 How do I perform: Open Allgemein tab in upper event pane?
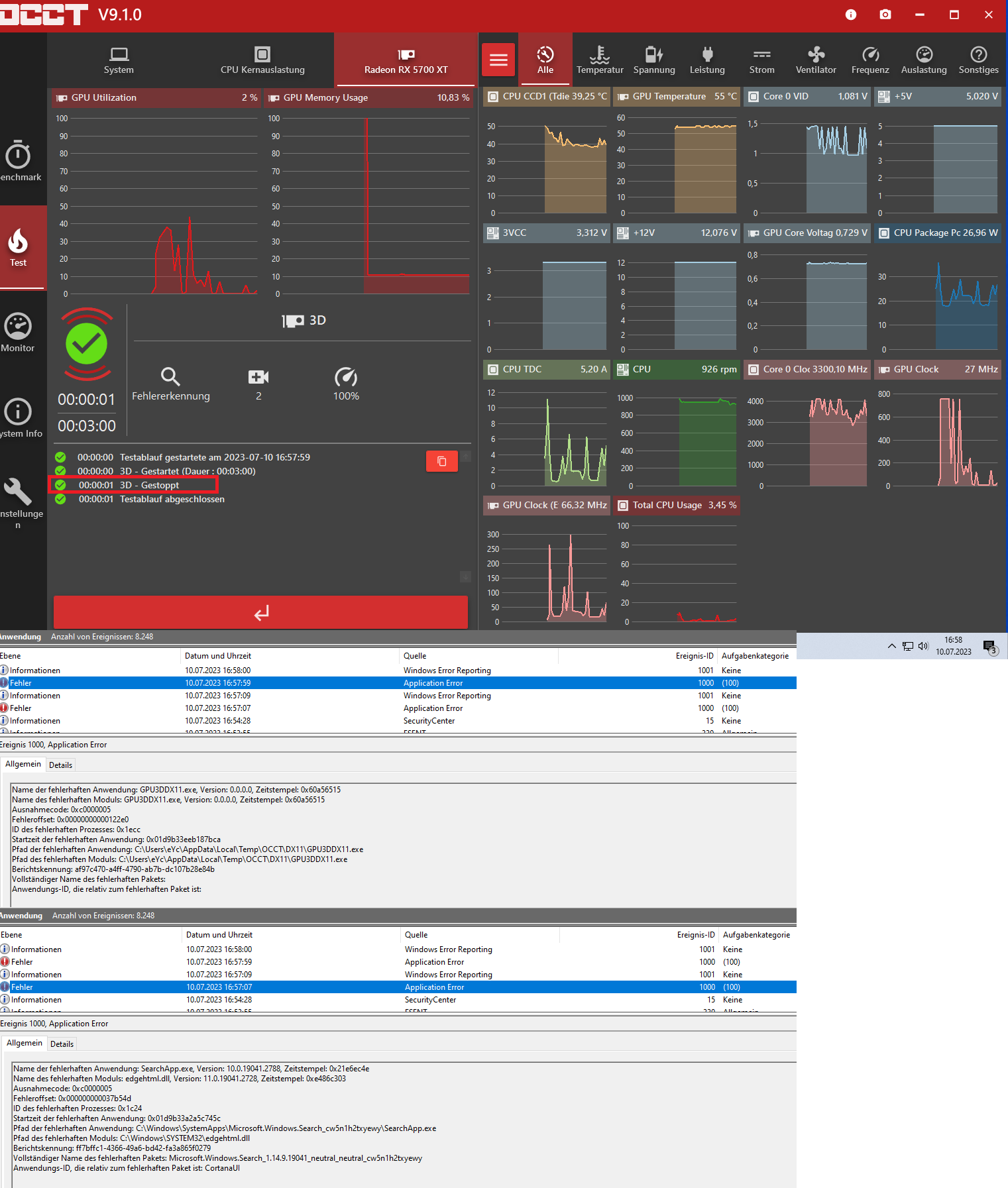23,764
